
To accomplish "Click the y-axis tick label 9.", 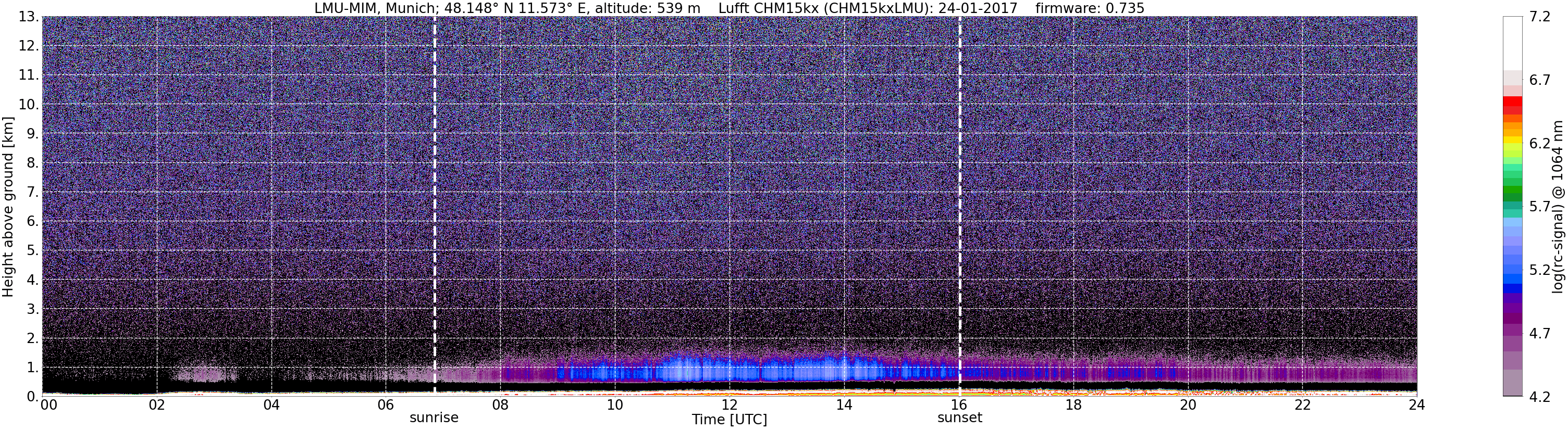I will click(33, 134).
